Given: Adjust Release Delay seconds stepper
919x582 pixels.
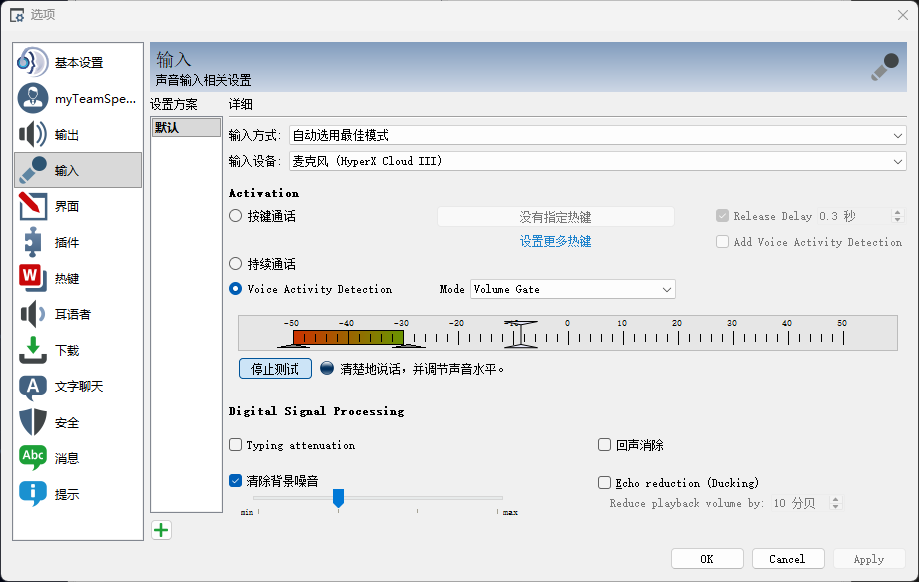Looking at the screenshot, I should [897, 216].
